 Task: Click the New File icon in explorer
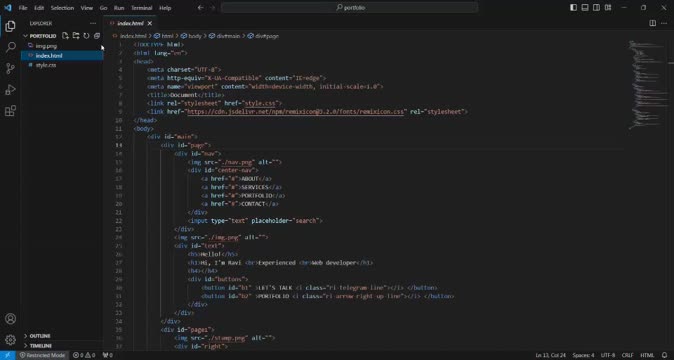point(65,36)
